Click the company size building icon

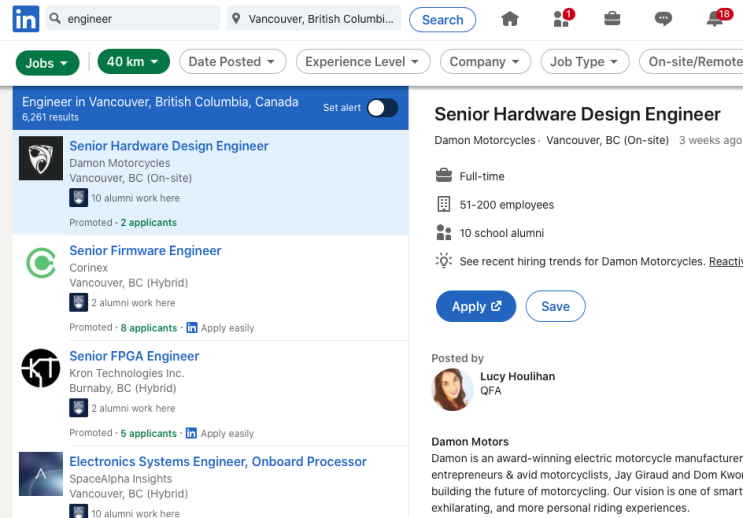click(444, 204)
